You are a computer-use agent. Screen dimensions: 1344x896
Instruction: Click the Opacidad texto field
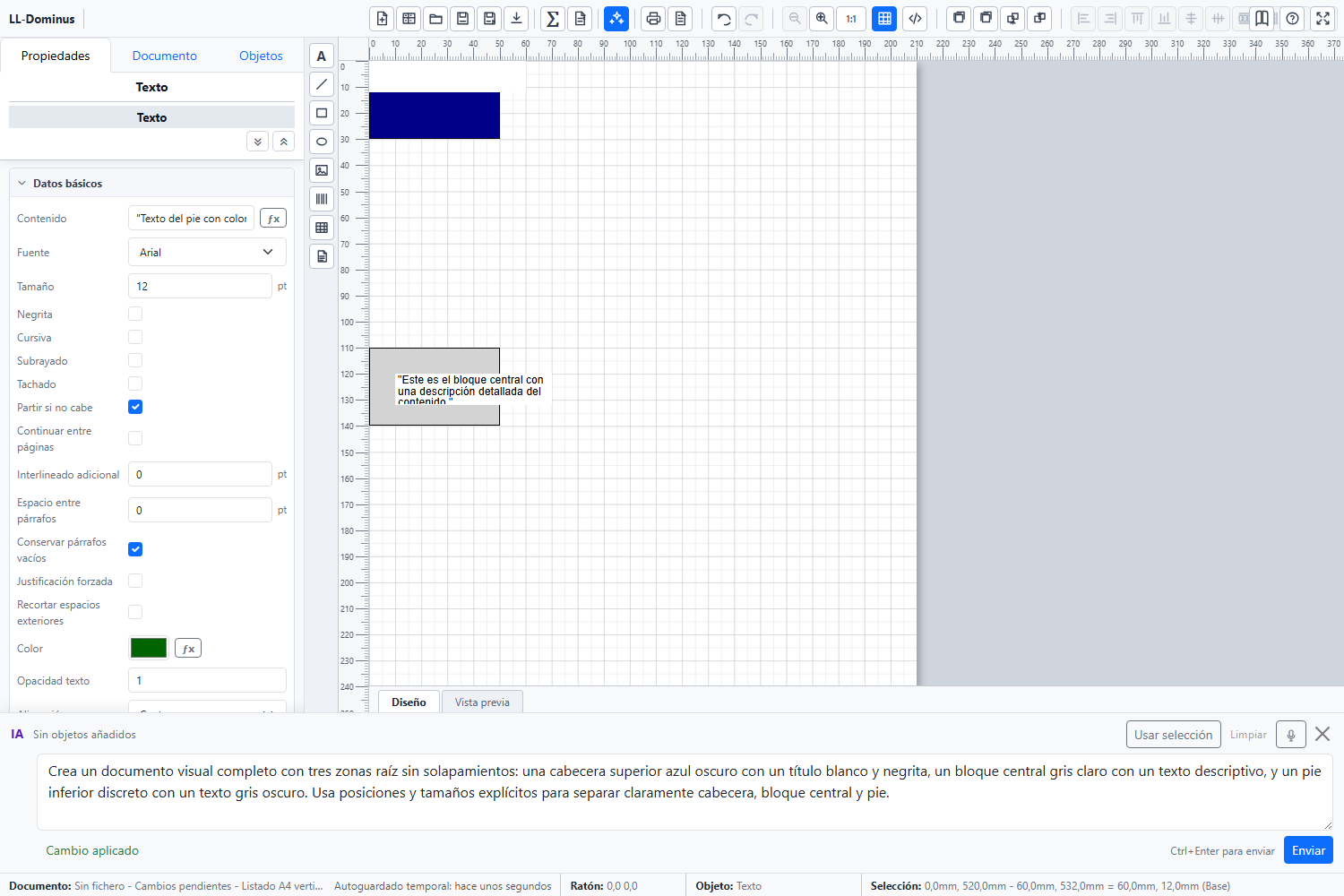coord(207,680)
